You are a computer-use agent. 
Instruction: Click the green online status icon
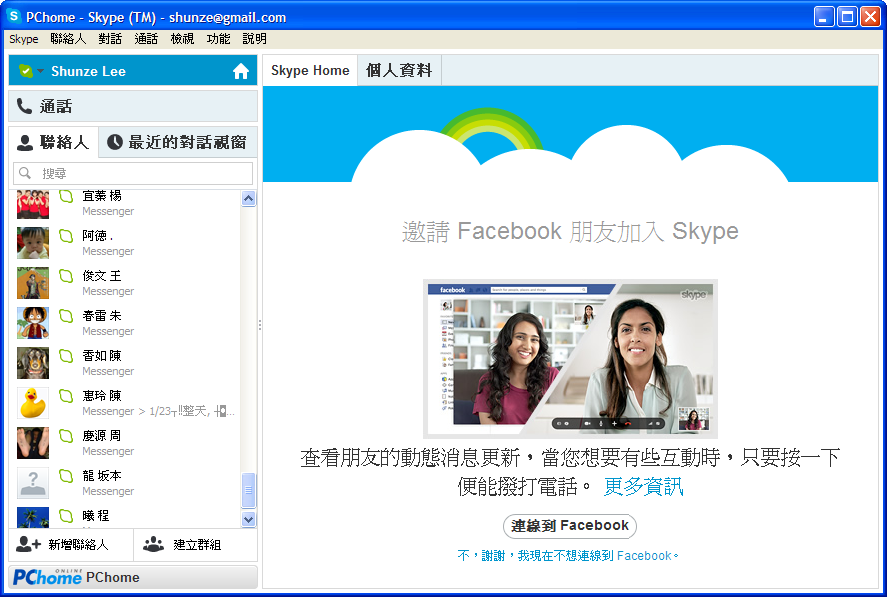tap(25, 71)
